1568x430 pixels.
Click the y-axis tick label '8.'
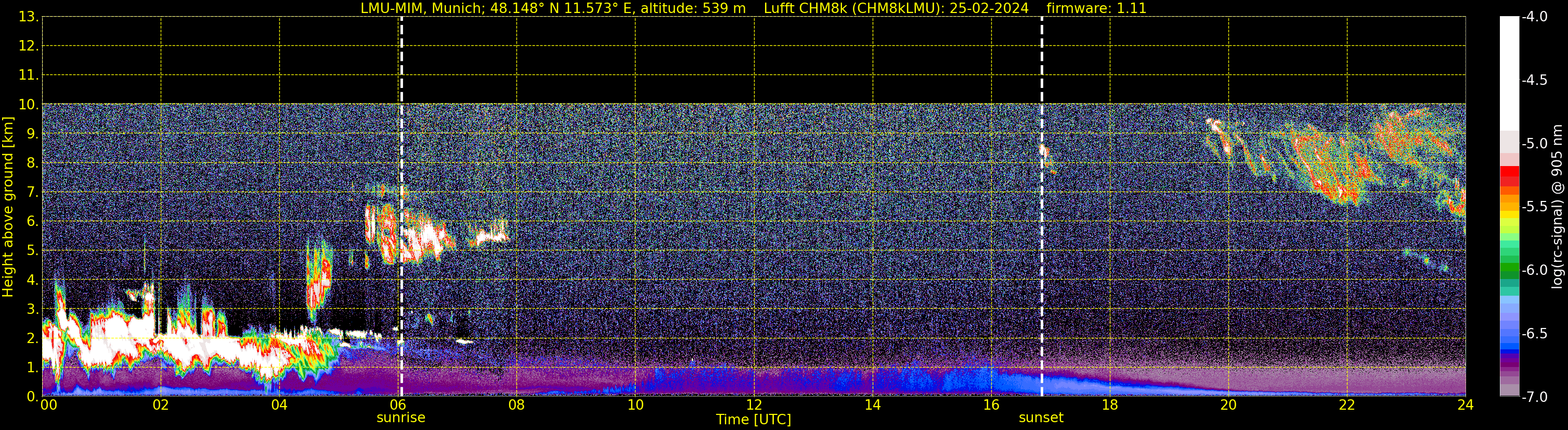[33, 163]
